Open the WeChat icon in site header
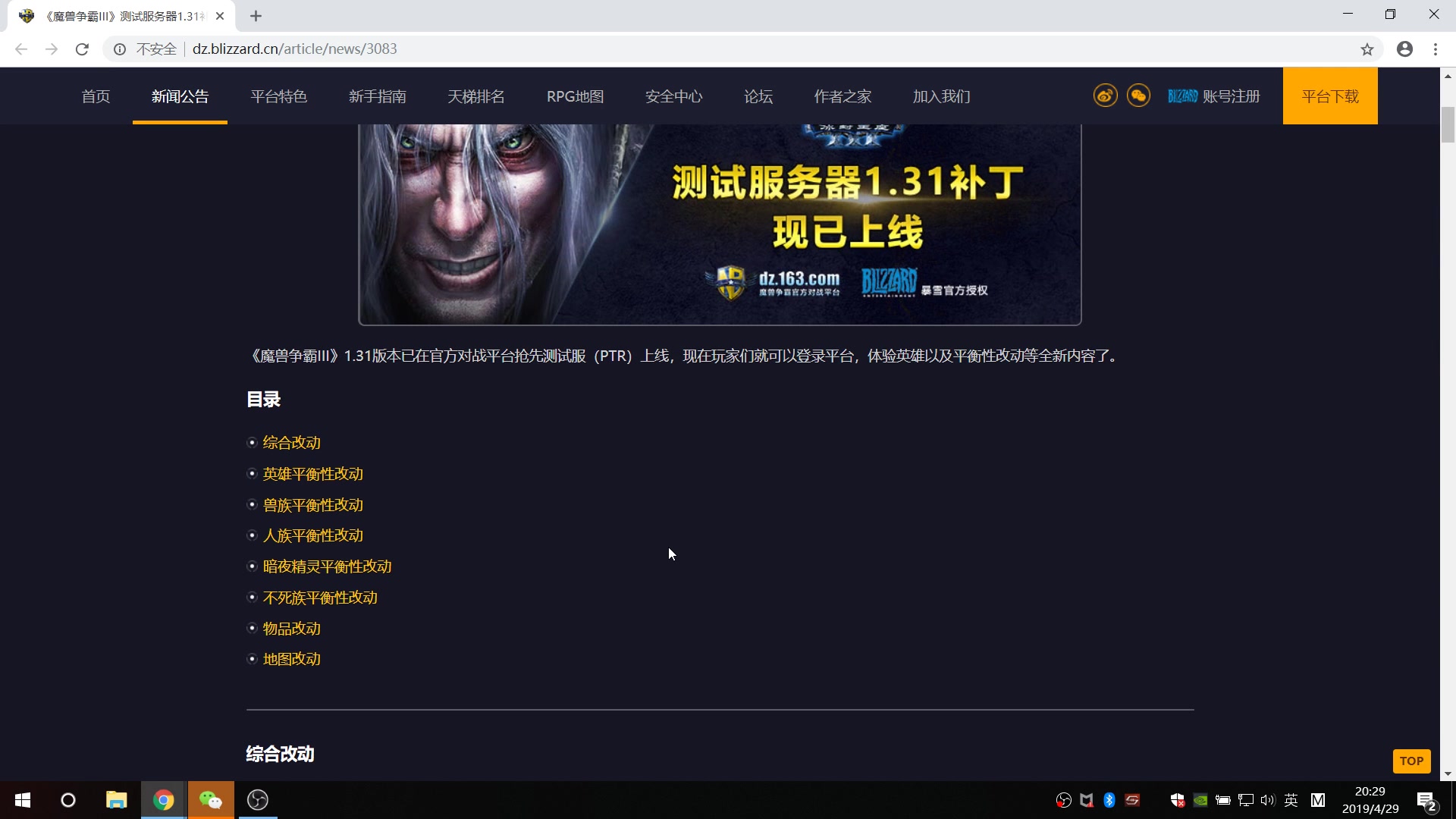1456x819 pixels. [1138, 96]
